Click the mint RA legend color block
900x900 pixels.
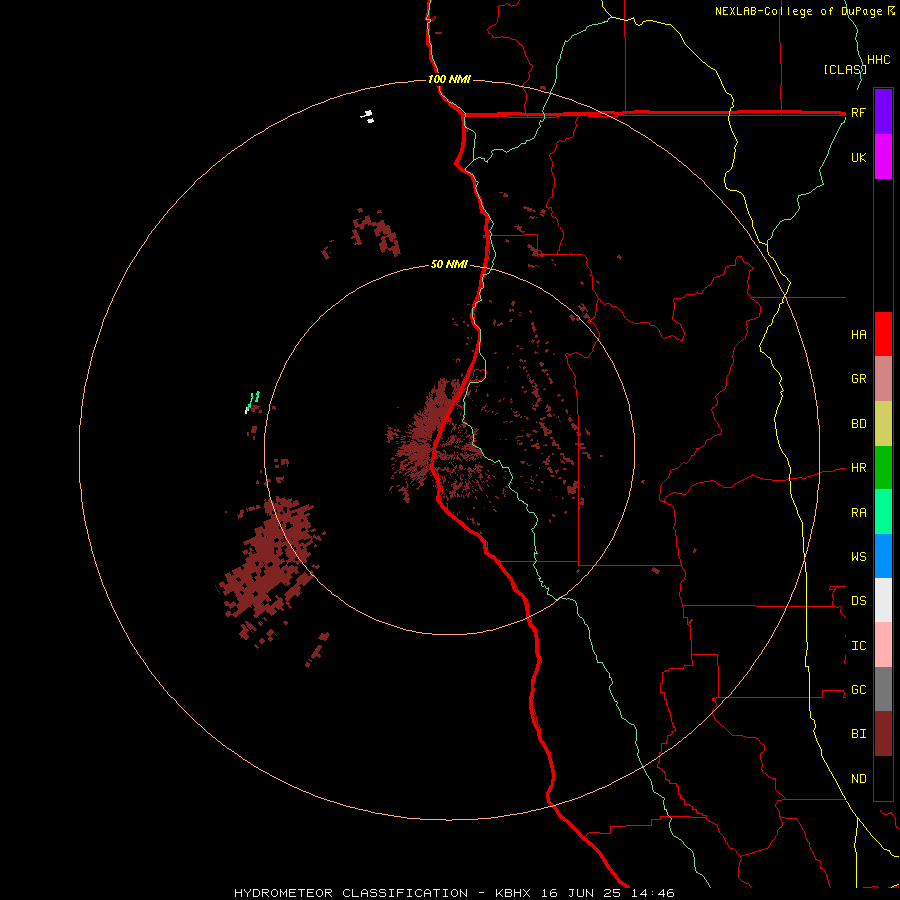[x=883, y=512]
